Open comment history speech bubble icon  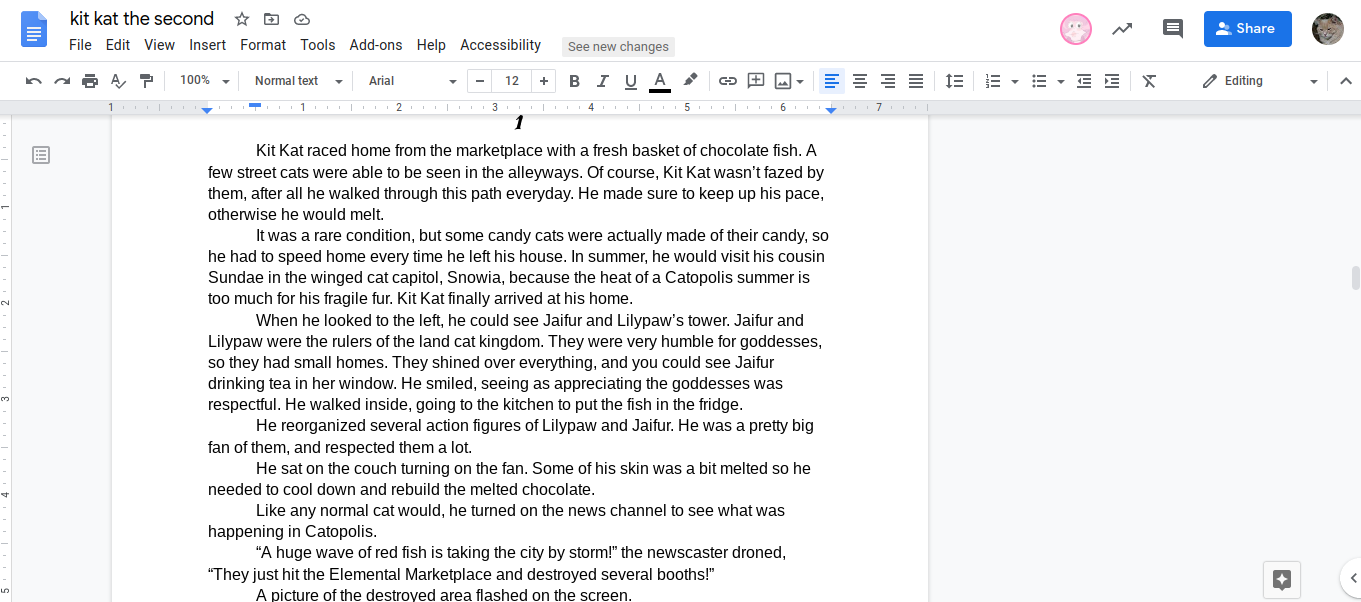[1173, 29]
